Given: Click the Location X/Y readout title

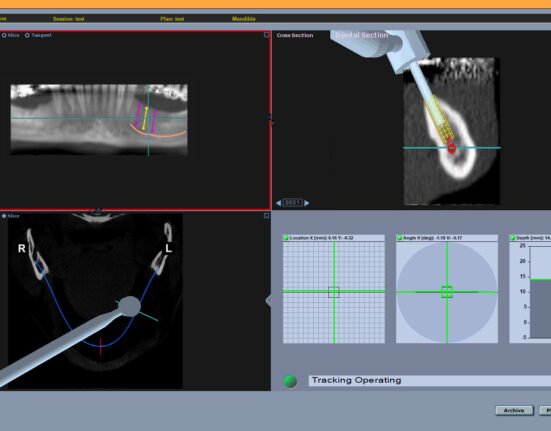Looking at the screenshot, I should [322, 238].
